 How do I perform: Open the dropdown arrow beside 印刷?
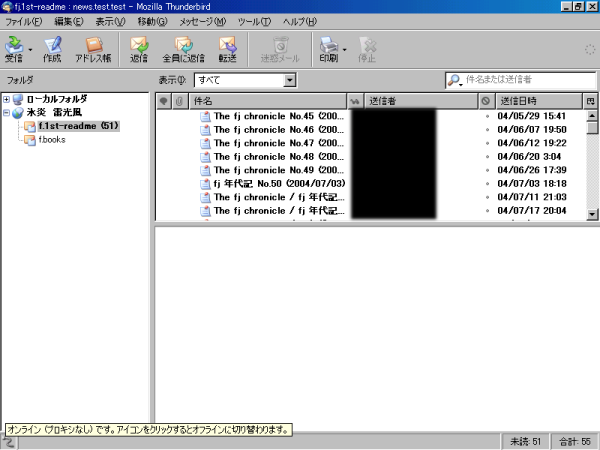(344, 50)
